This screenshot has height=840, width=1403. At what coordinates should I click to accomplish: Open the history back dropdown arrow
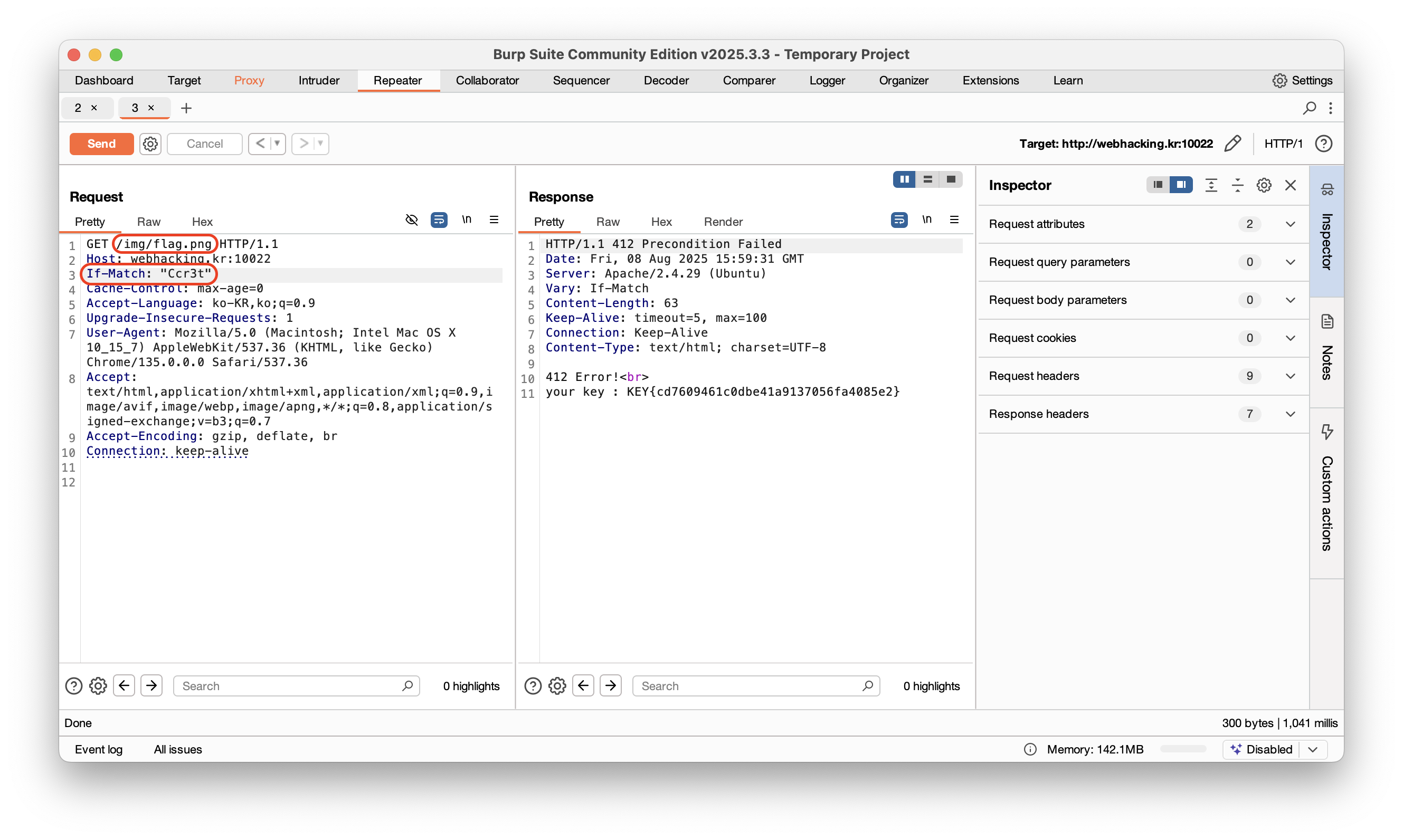point(278,144)
